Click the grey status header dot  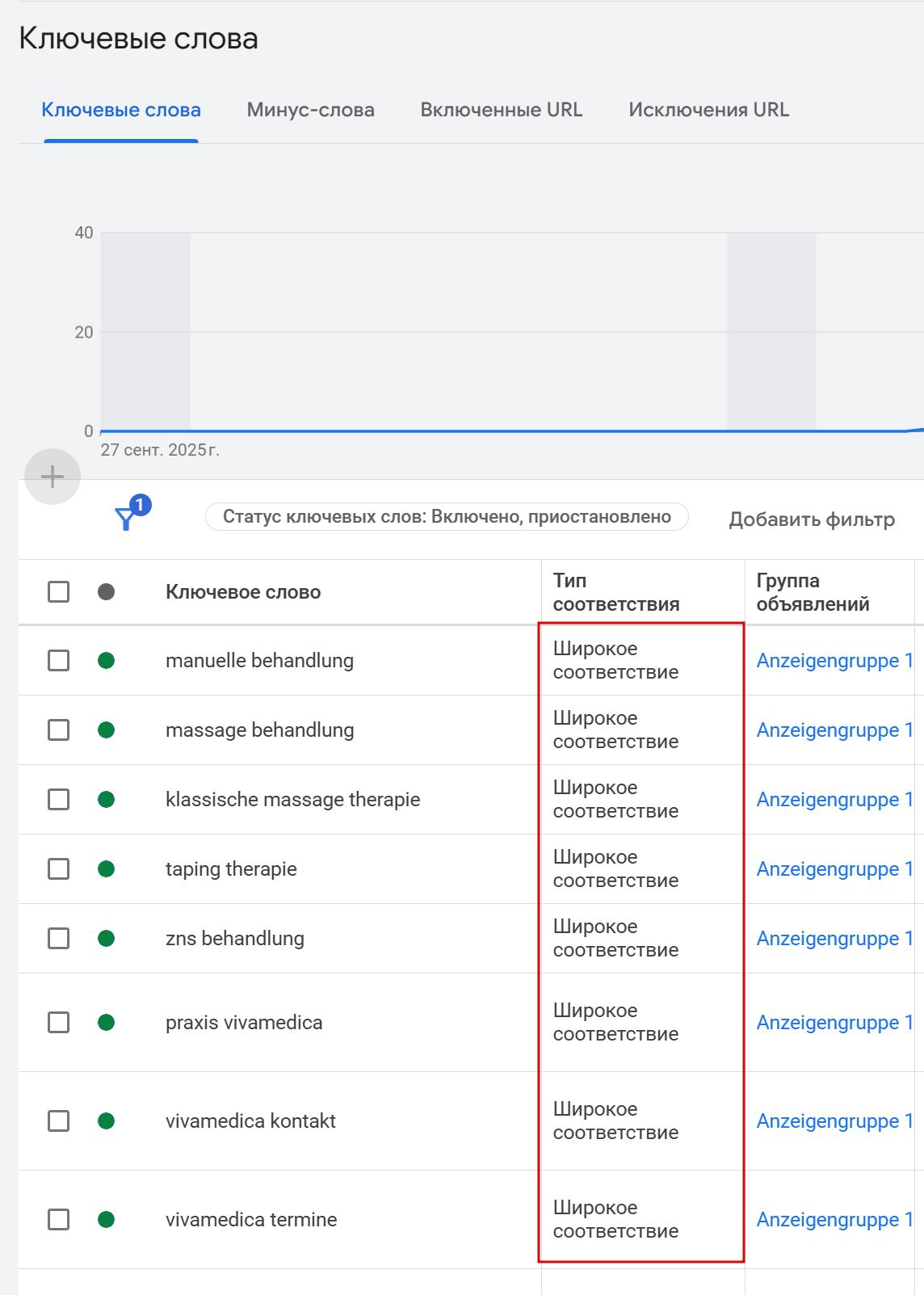[x=106, y=592]
